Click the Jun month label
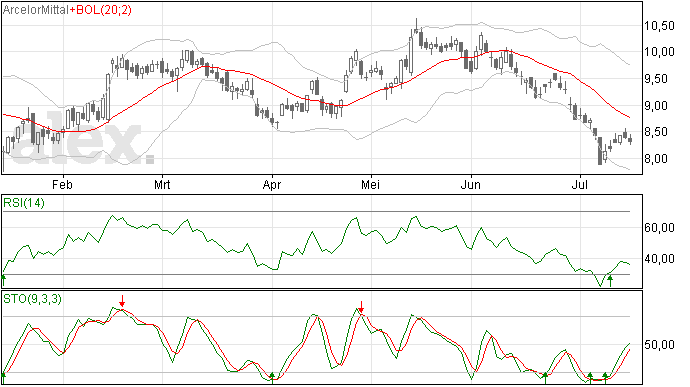690x387 pixels. 470,184
